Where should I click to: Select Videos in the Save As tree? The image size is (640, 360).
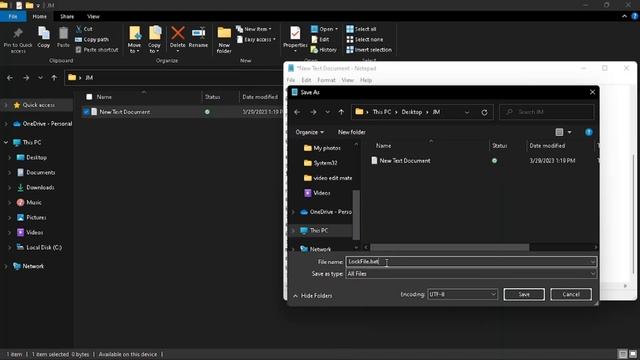(317, 193)
